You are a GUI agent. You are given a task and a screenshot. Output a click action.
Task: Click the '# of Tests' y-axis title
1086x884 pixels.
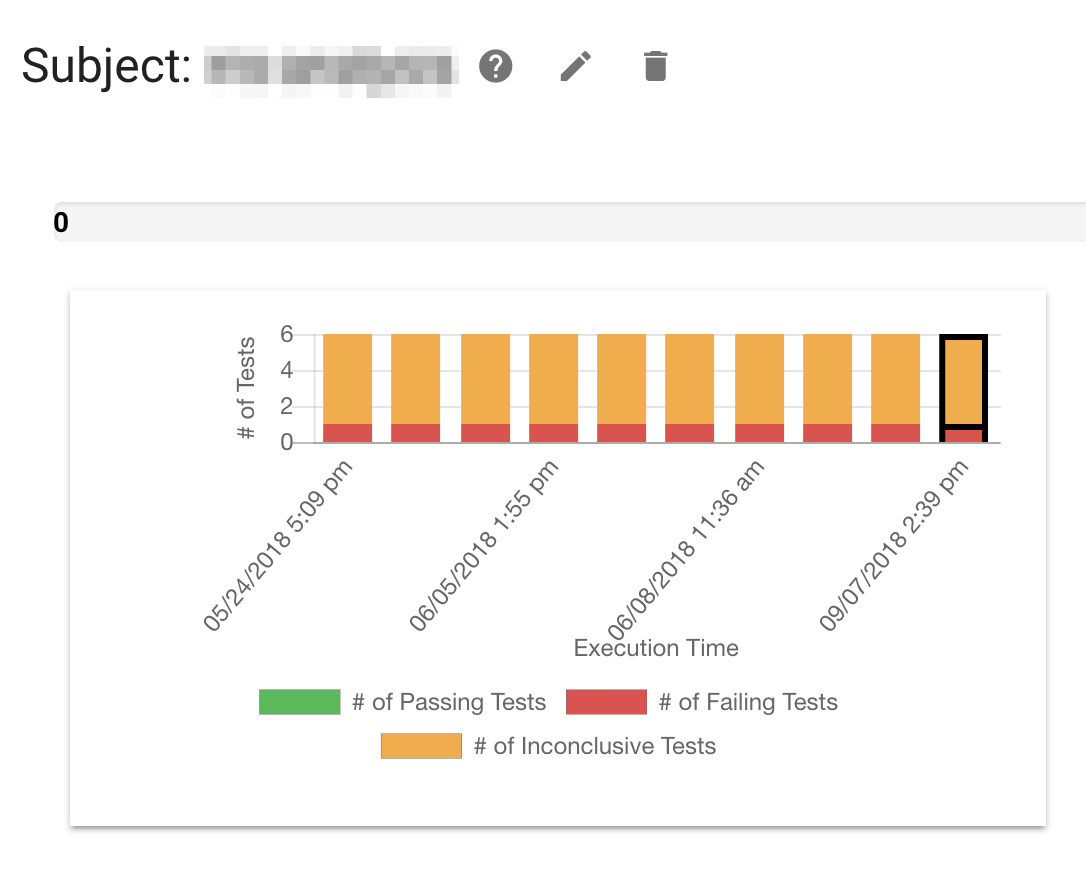247,390
